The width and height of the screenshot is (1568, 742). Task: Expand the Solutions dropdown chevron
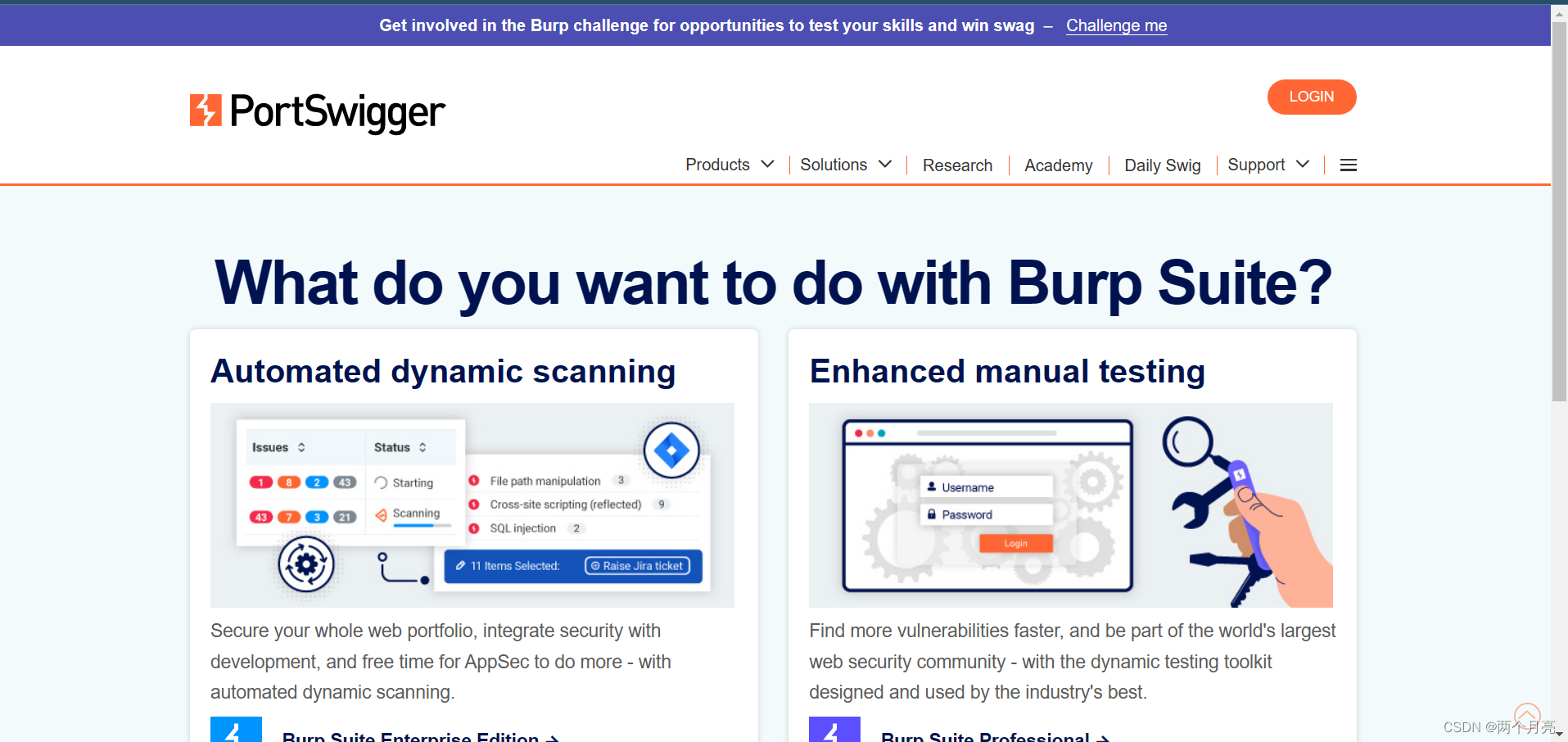(x=885, y=165)
